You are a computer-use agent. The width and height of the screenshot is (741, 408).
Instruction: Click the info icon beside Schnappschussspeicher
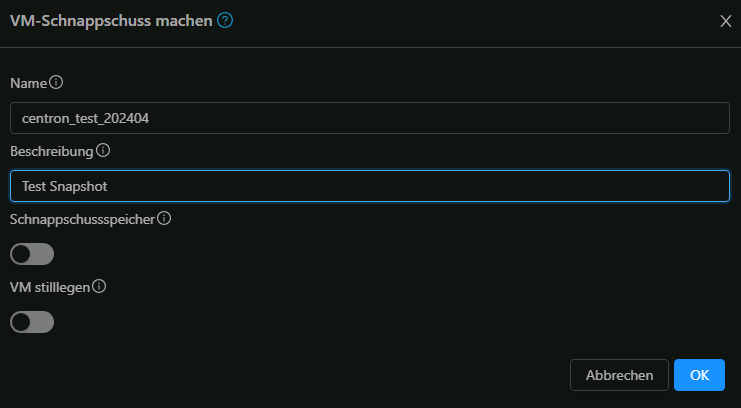164,218
